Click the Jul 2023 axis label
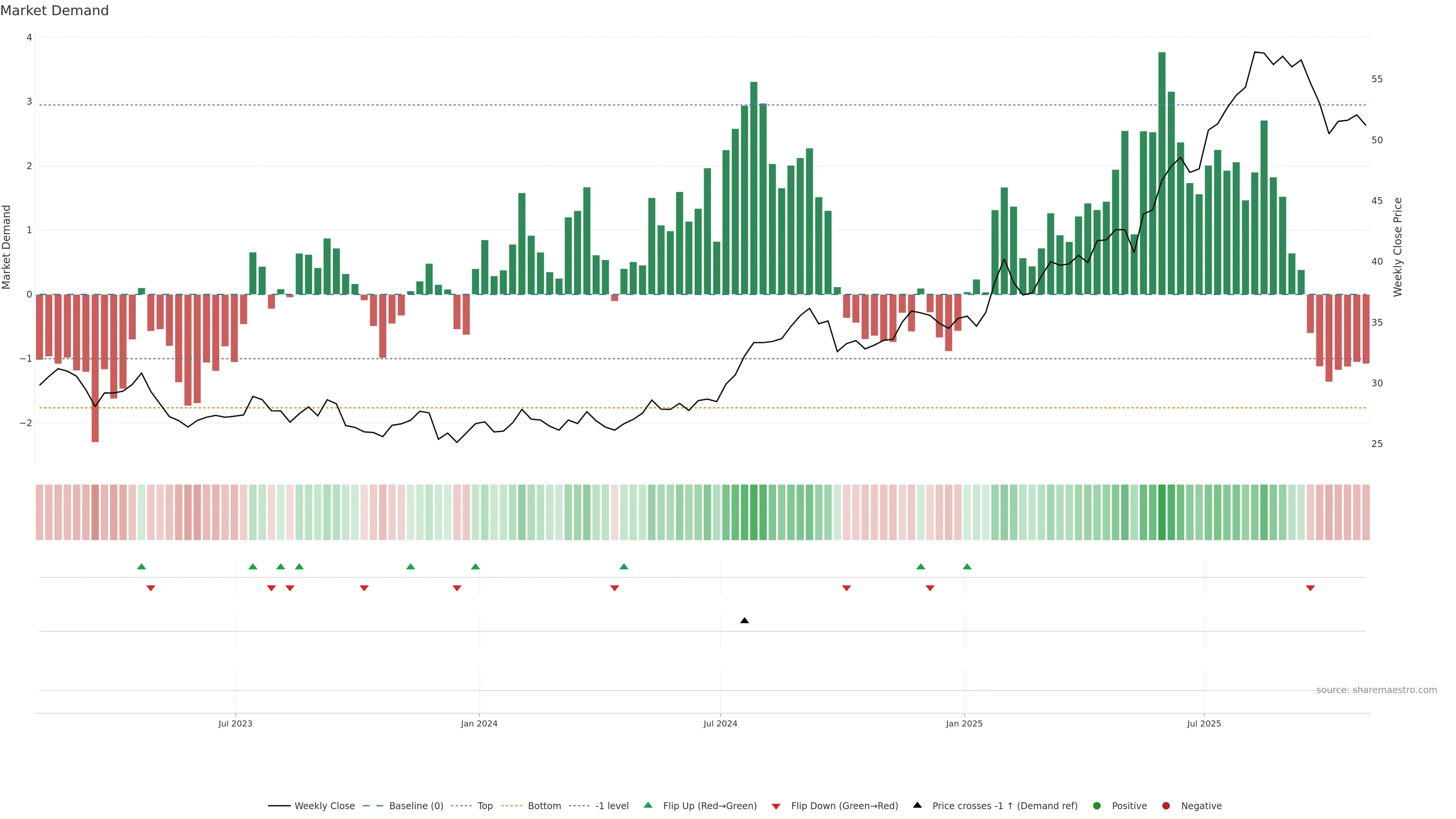The height and width of the screenshot is (819, 1456). [235, 723]
